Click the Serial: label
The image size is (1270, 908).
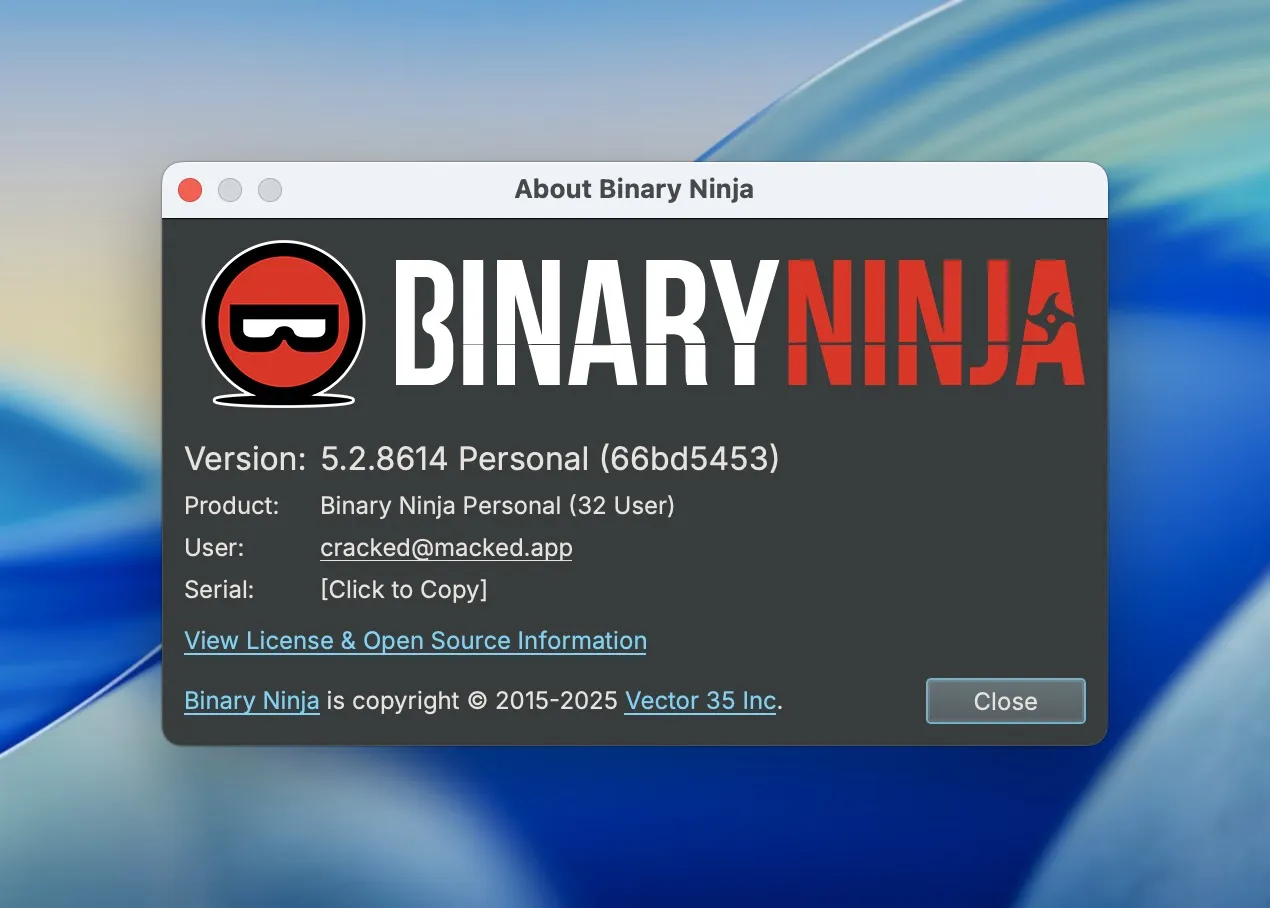pyautogui.click(x=220, y=590)
